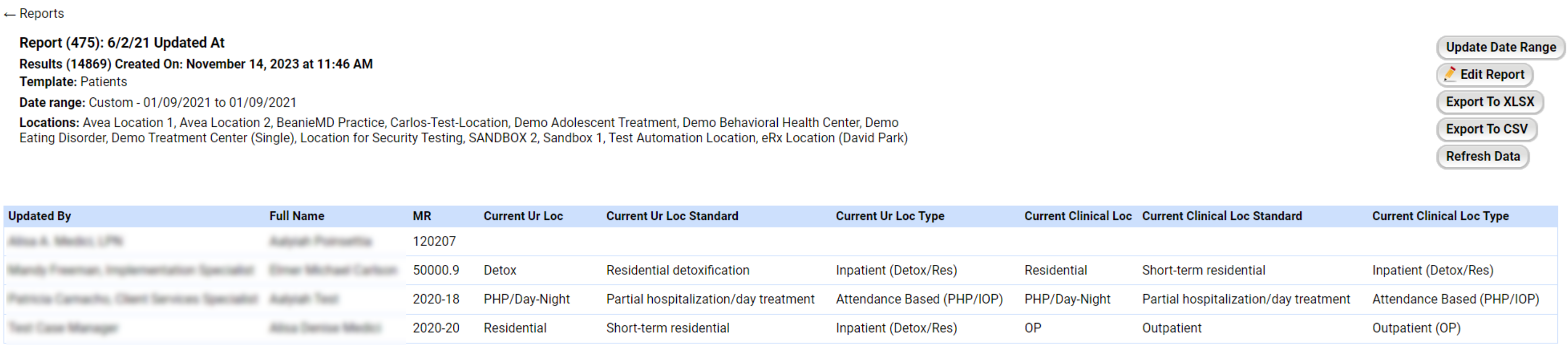Select the row with MR 2020-20
Screen dimensions: 1568x345
click(781, 328)
